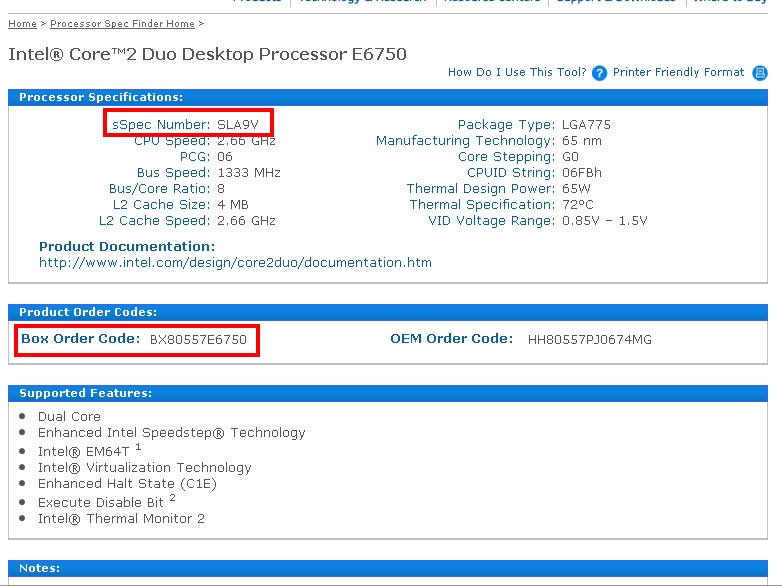Click Thermal Design Power value 65W
Screen dimensions: 782x586
coord(576,189)
